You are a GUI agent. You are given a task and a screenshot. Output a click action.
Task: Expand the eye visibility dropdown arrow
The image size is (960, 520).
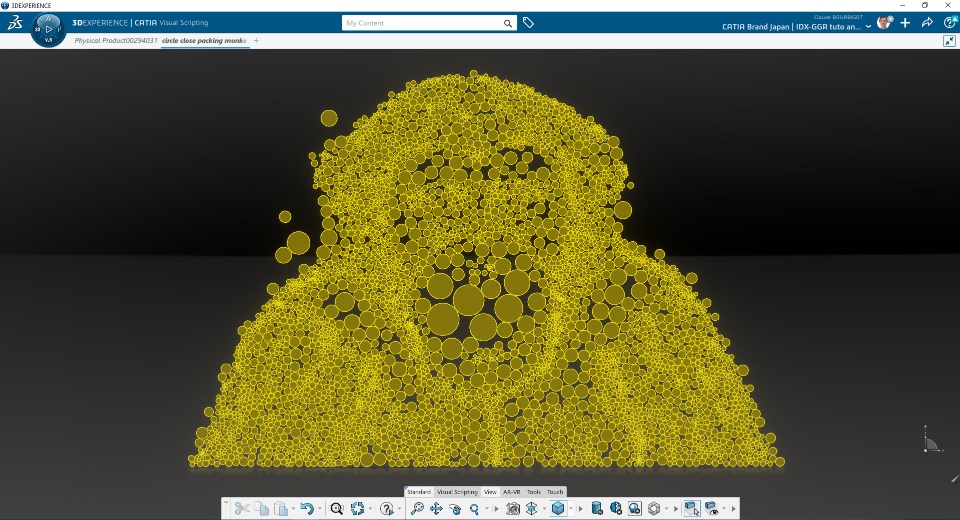724,509
